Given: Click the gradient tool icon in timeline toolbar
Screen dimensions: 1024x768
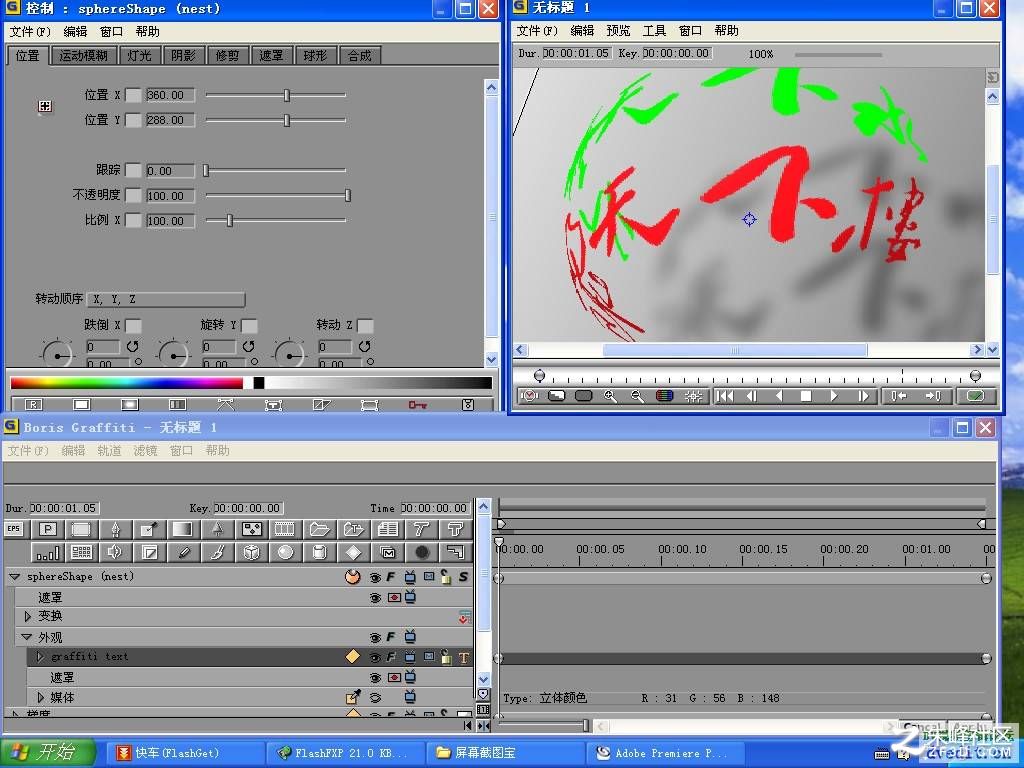Looking at the screenshot, I should pyautogui.click(x=183, y=529).
